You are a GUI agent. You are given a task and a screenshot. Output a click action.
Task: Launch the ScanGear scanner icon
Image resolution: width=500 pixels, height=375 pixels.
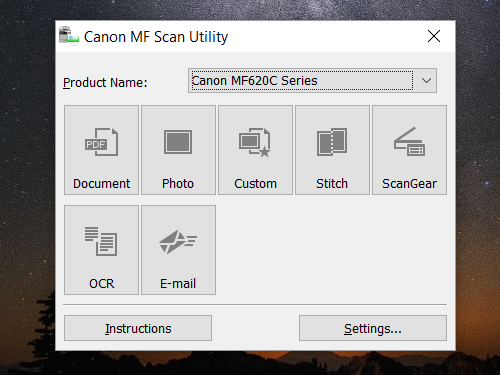pyautogui.click(x=409, y=141)
